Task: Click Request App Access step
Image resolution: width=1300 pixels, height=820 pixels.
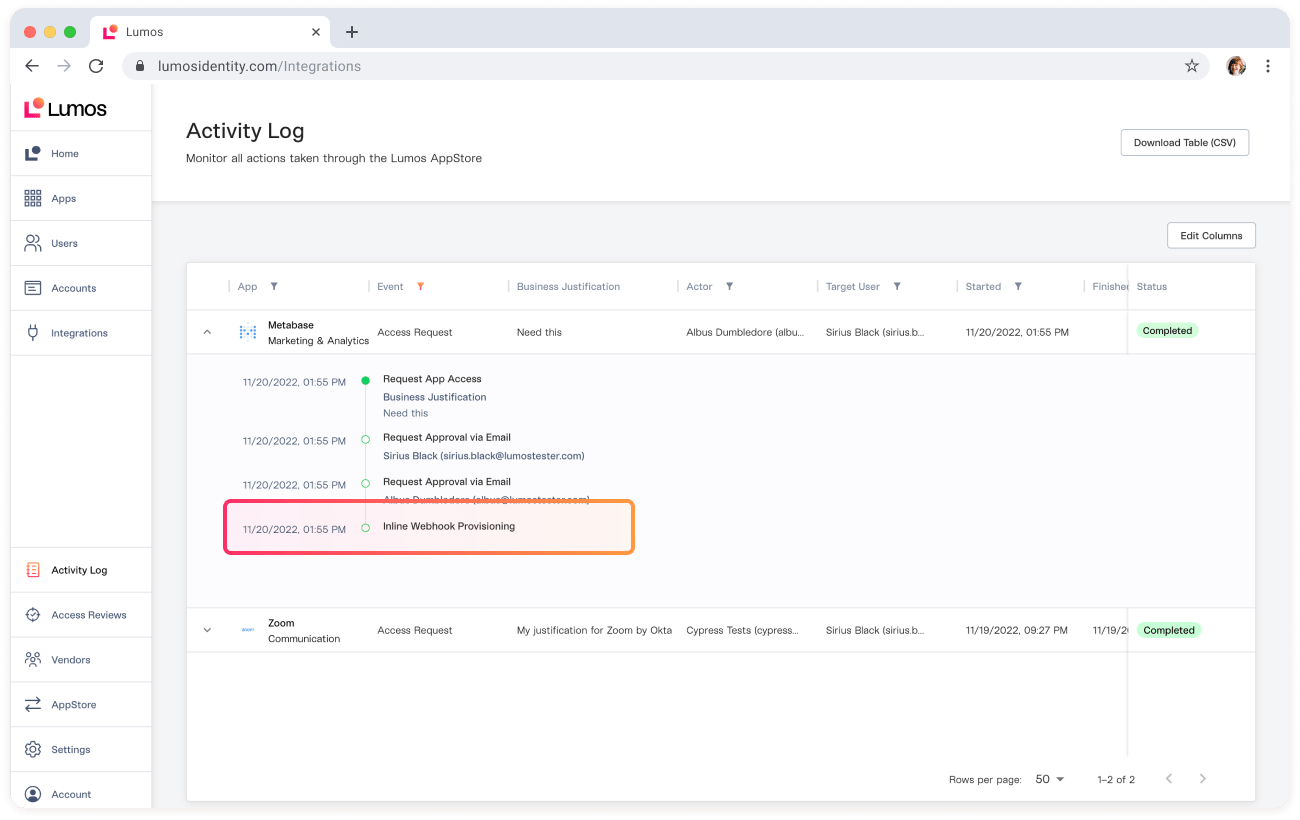Action: 432,379
